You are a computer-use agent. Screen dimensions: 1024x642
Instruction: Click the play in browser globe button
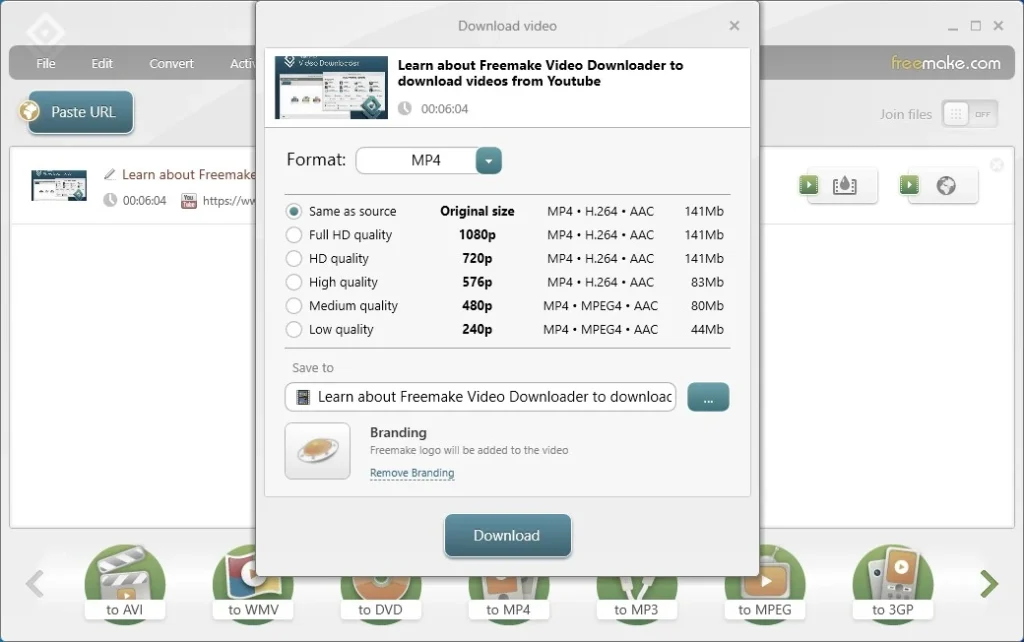(x=938, y=185)
